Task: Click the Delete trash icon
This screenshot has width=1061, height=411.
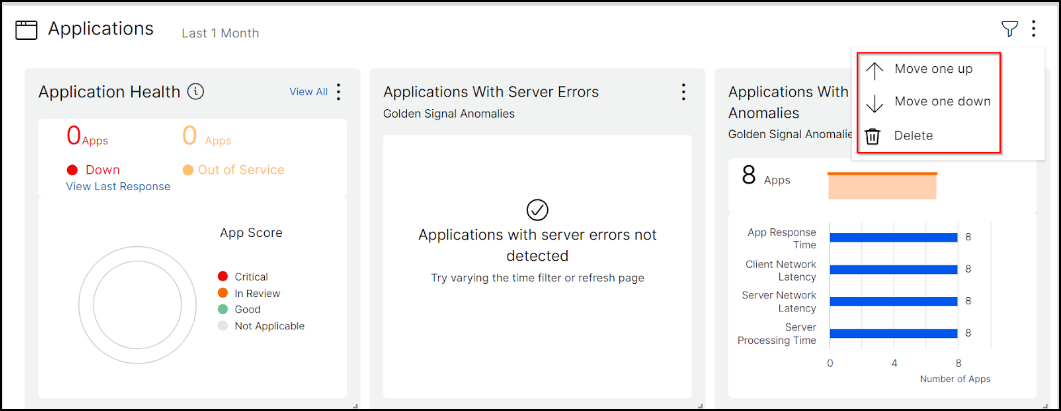Action: (x=873, y=136)
